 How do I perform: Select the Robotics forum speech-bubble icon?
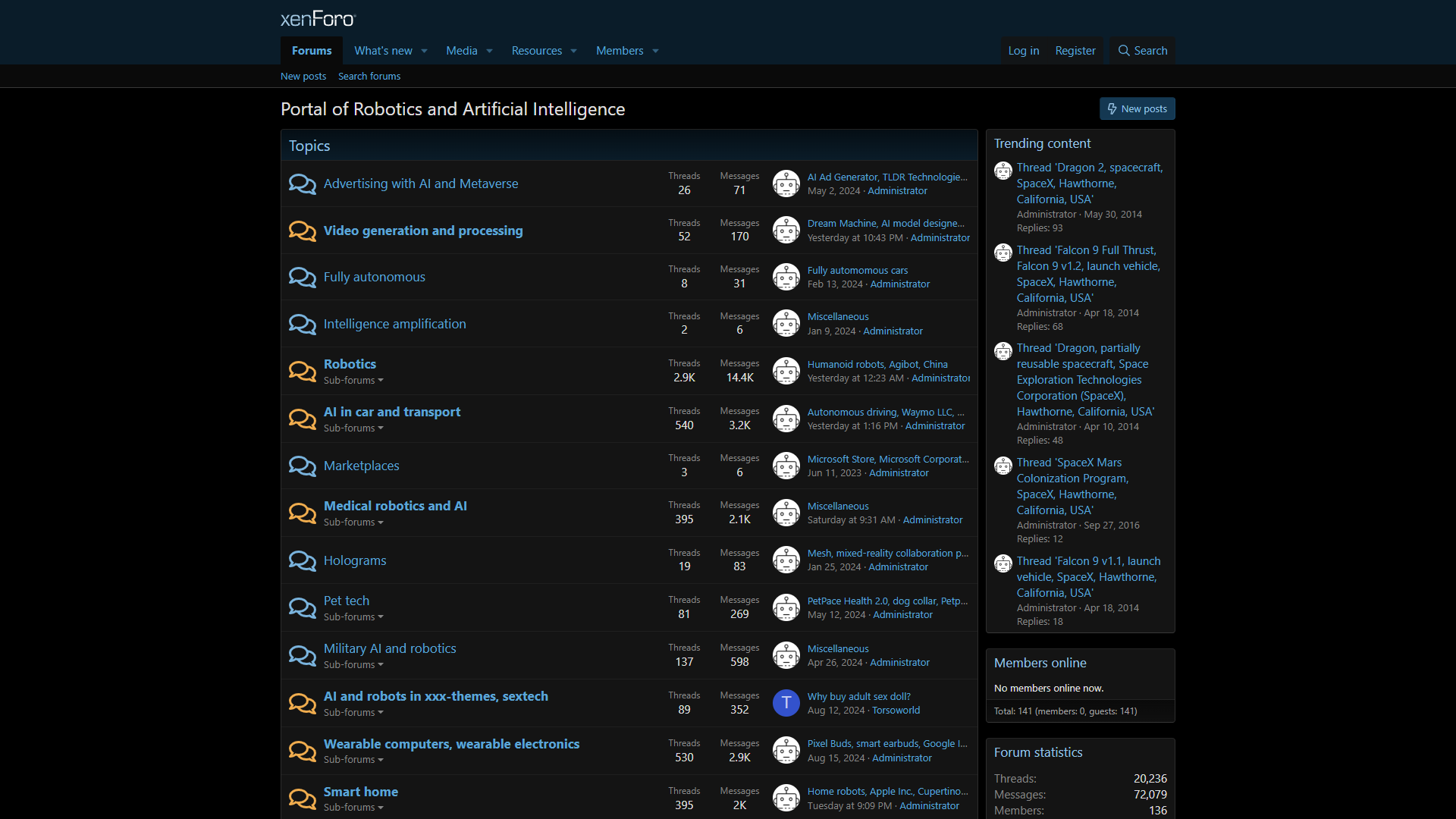302,371
